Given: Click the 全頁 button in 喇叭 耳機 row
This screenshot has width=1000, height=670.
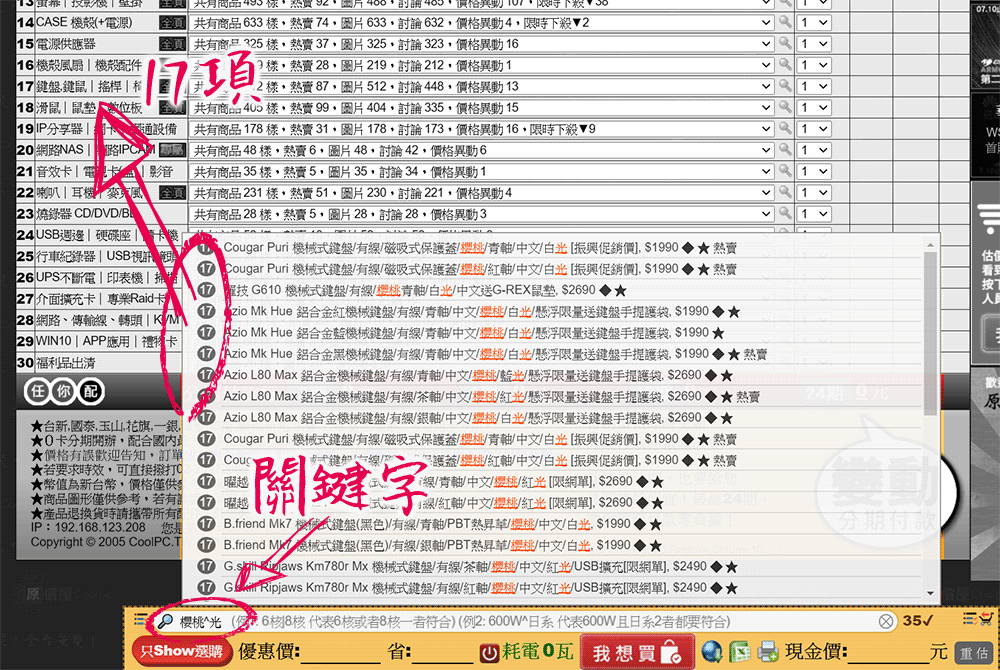Looking at the screenshot, I should coord(172,193).
